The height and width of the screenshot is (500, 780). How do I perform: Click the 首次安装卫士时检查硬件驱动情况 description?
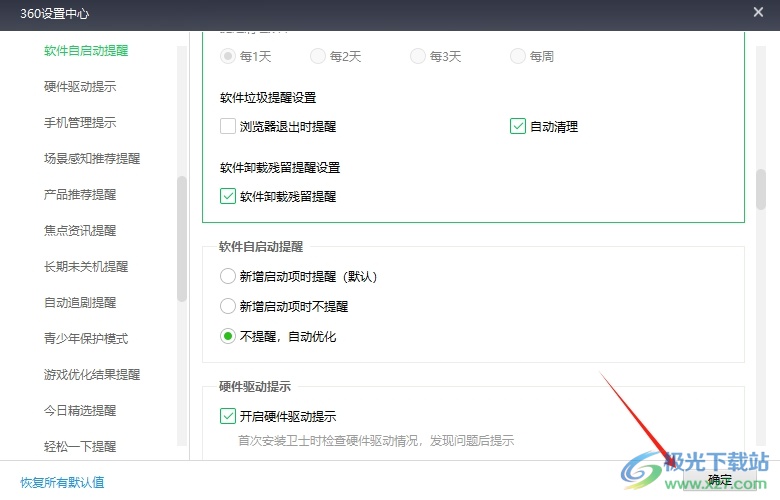pyautogui.click(x=376, y=441)
